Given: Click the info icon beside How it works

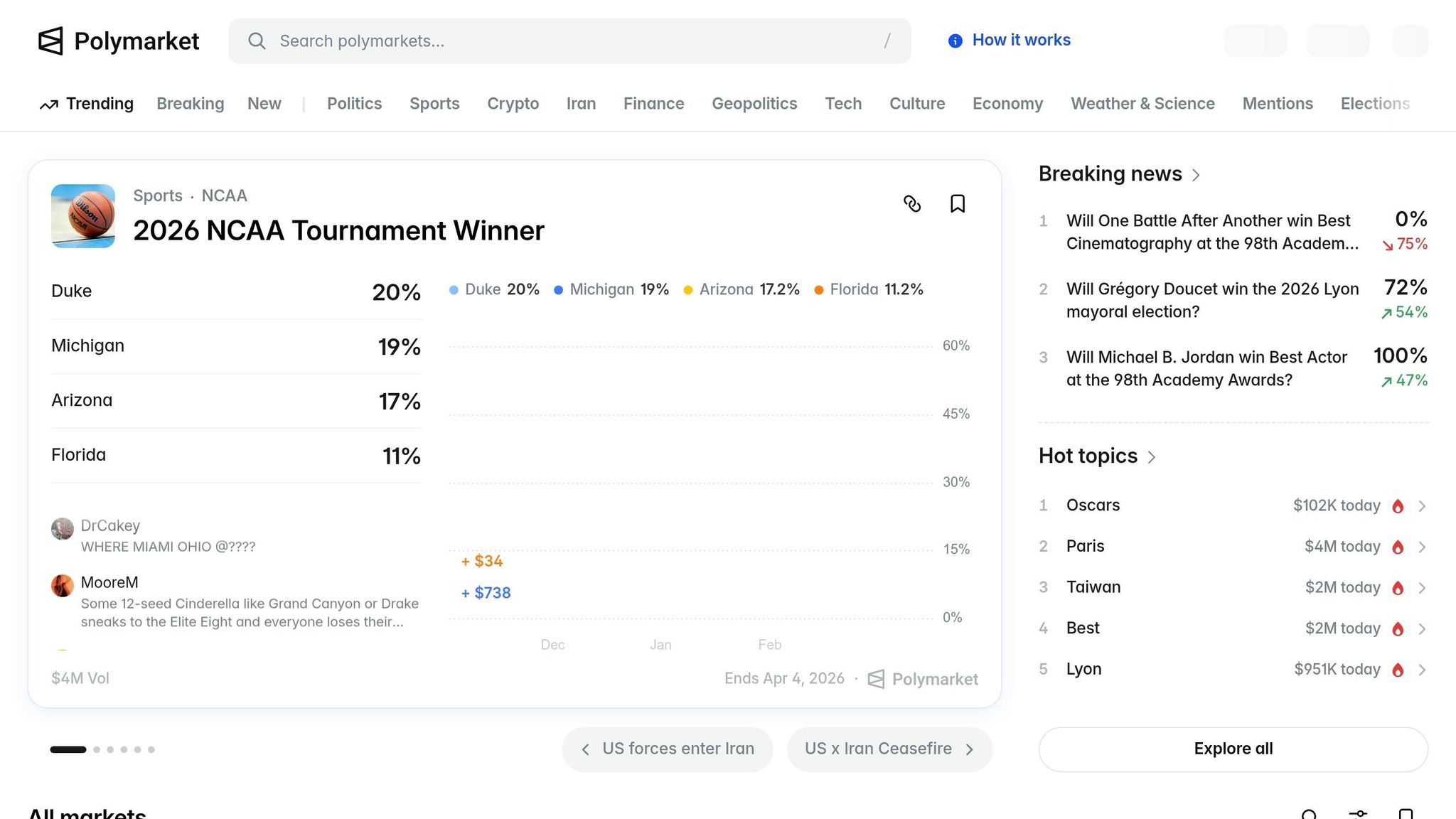Looking at the screenshot, I should coord(955,41).
